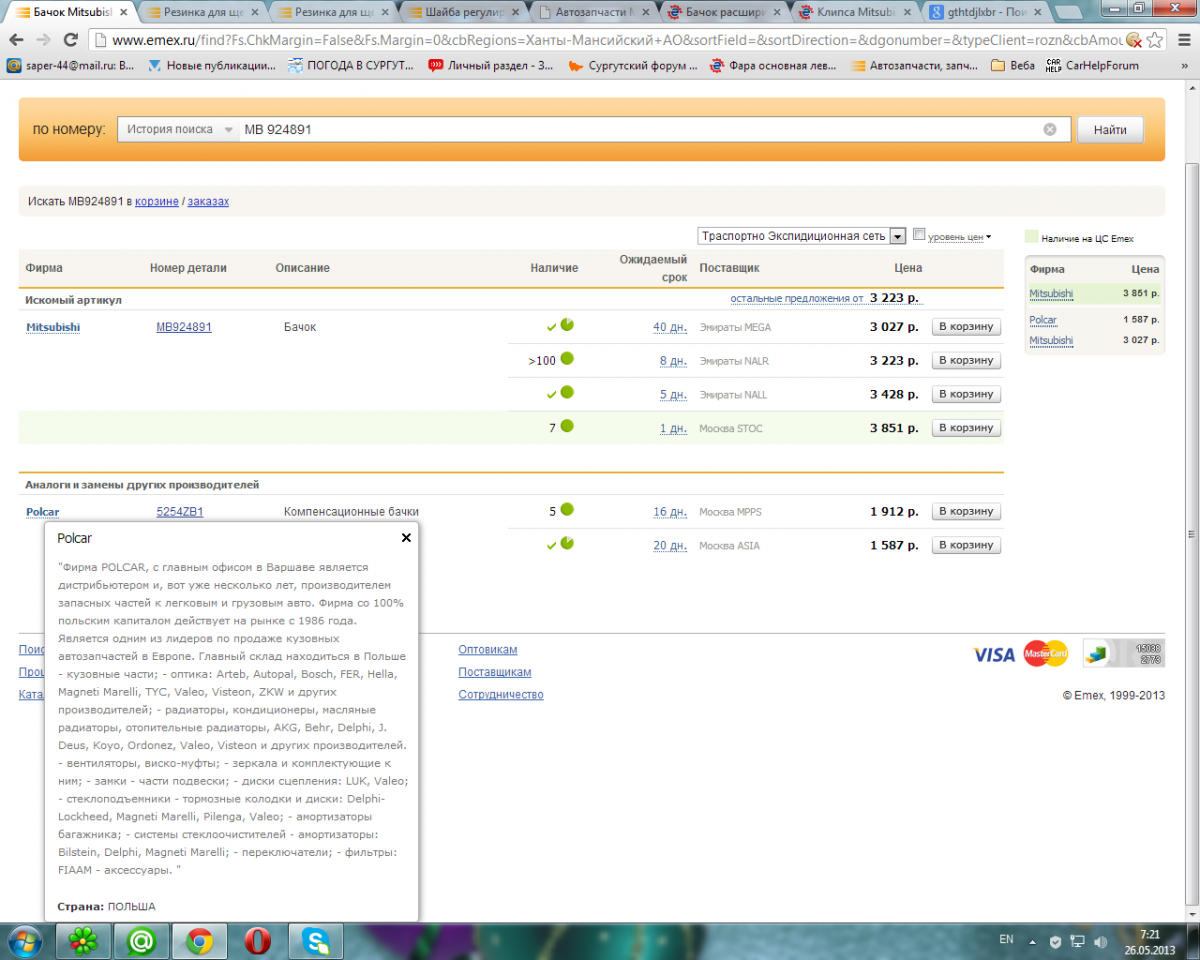Open the 40 дн. delivery term link
This screenshot has width=1200, height=960.
coord(670,327)
